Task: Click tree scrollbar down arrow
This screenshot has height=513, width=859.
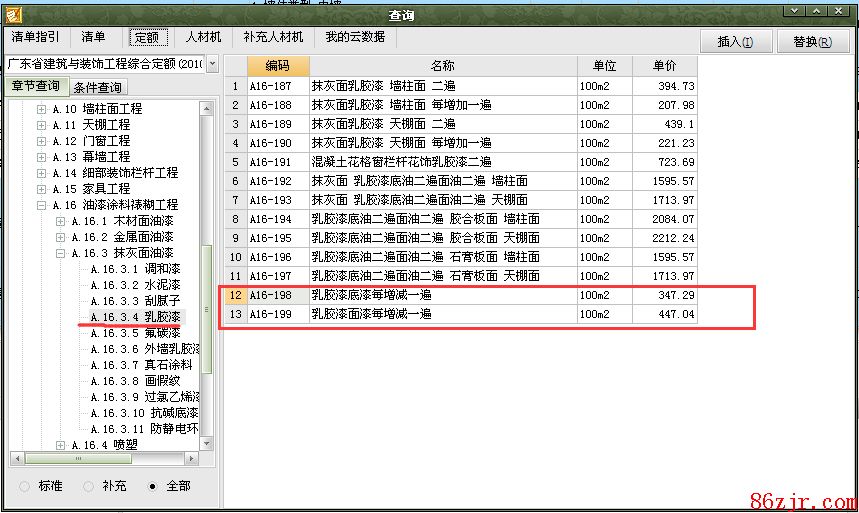Action: click(x=207, y=443)
